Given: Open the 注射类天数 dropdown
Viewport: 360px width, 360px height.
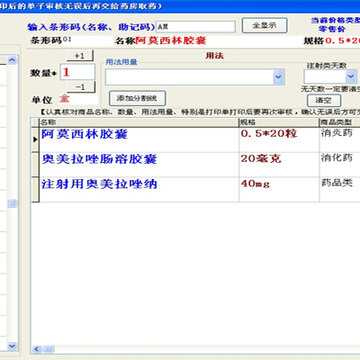Looking at the screenshot, I should (351, 77).
